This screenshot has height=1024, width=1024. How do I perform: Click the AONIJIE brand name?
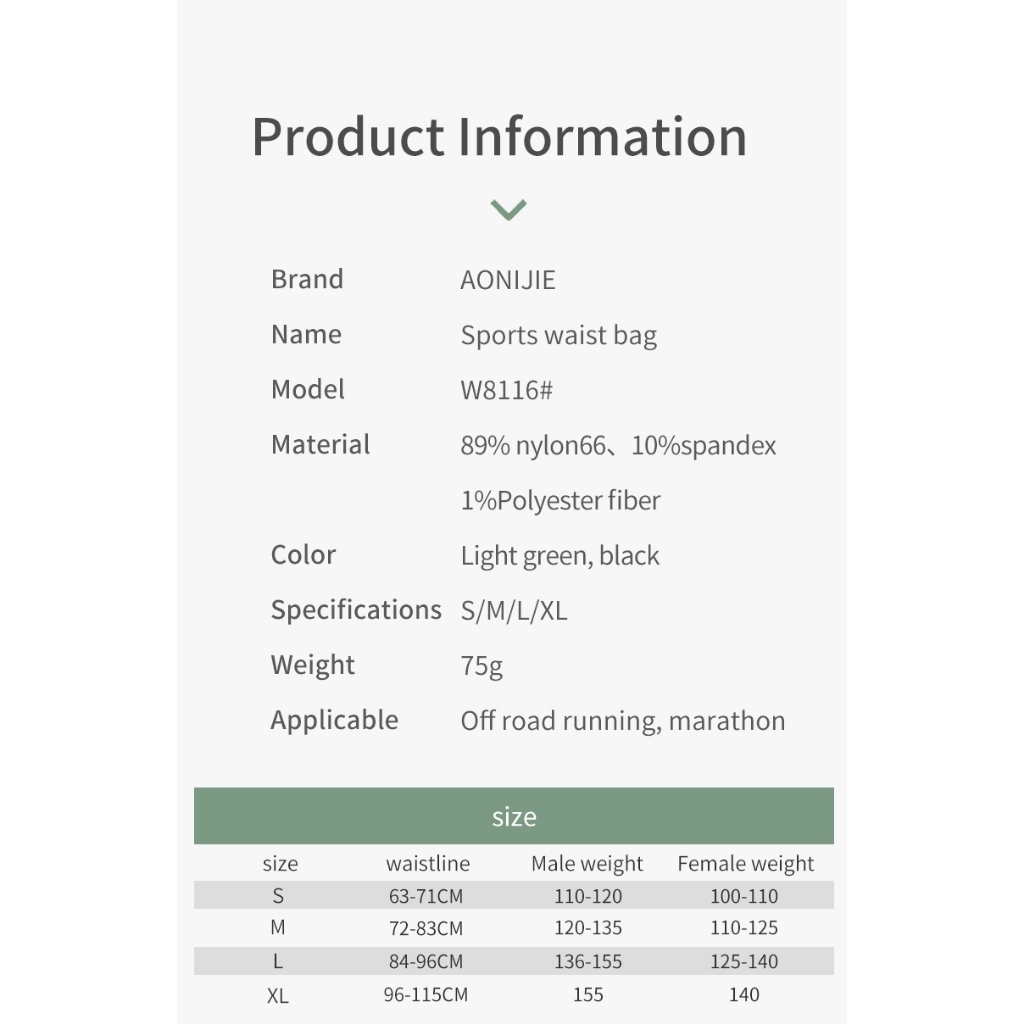507,280
